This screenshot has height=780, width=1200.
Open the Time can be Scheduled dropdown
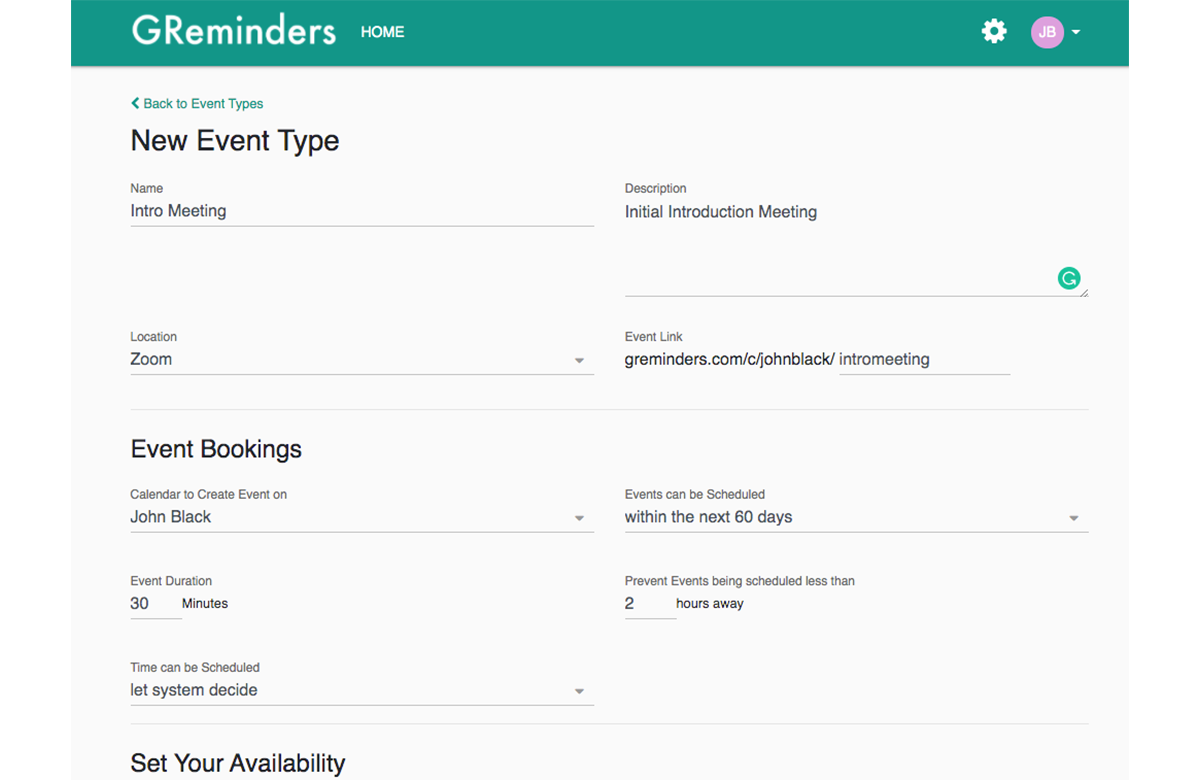coord(362,691)
